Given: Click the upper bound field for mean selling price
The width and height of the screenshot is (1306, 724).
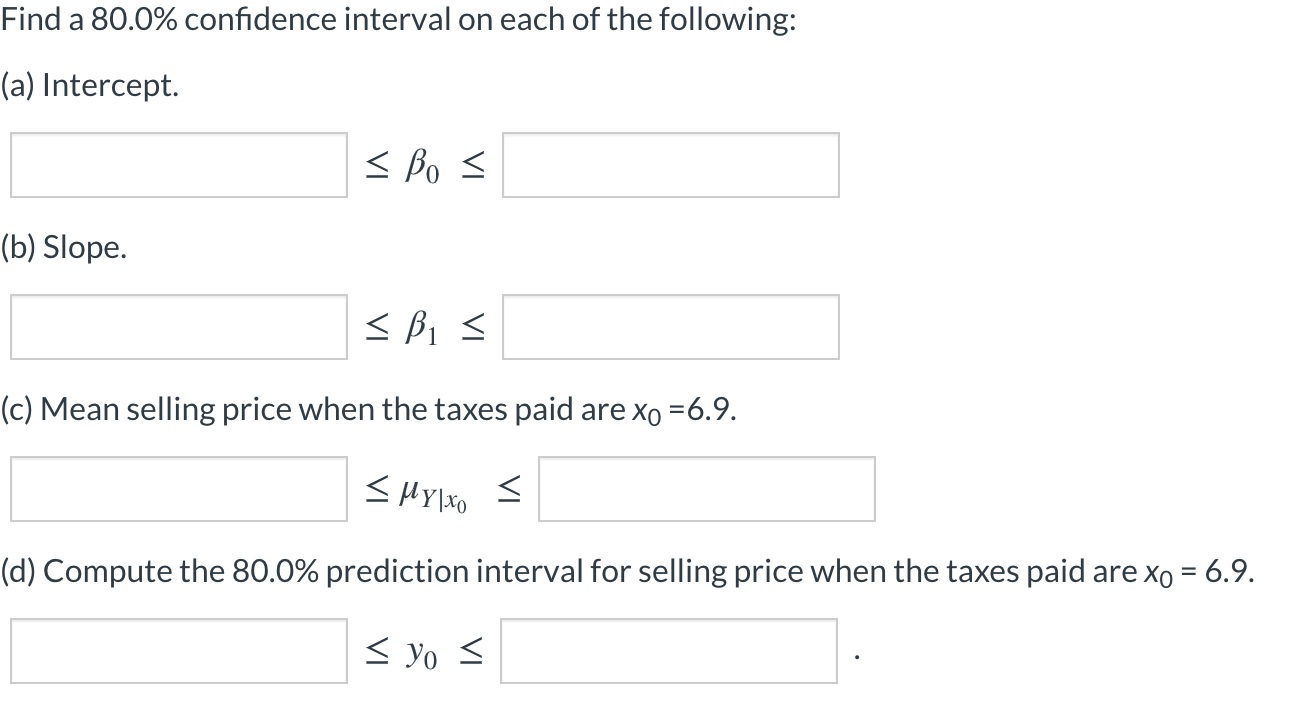Looking at the screenshot, I should pyautogui.click(x=706, y=489).
